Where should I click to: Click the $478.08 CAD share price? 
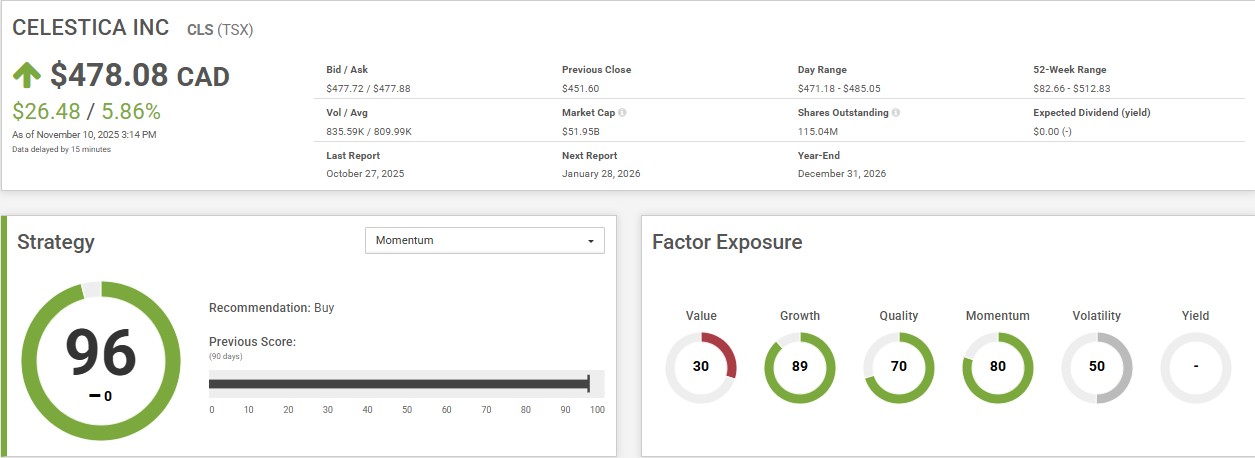point(140,76)
